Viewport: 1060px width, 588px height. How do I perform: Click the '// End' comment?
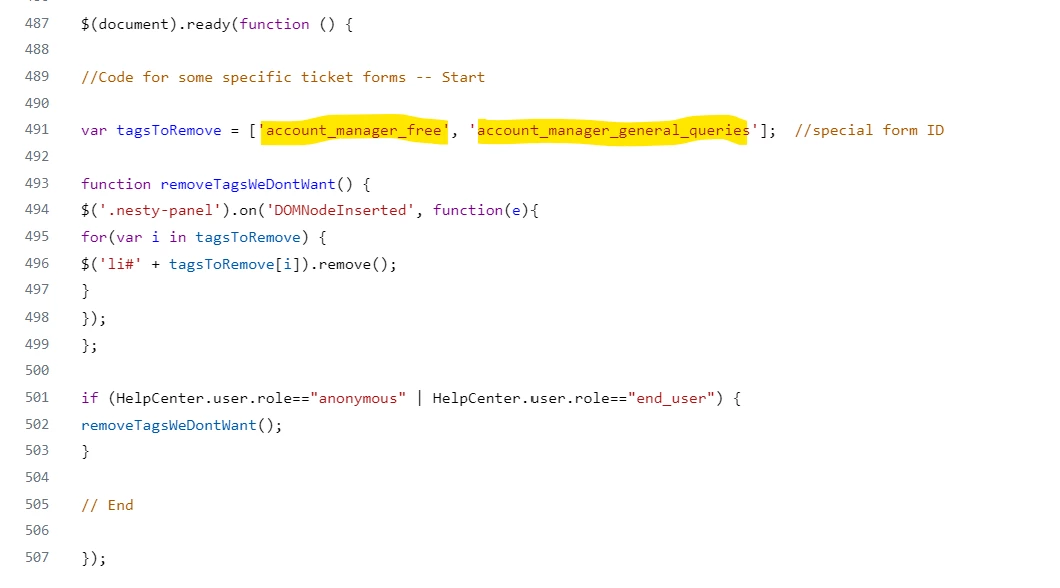(107, 506)
